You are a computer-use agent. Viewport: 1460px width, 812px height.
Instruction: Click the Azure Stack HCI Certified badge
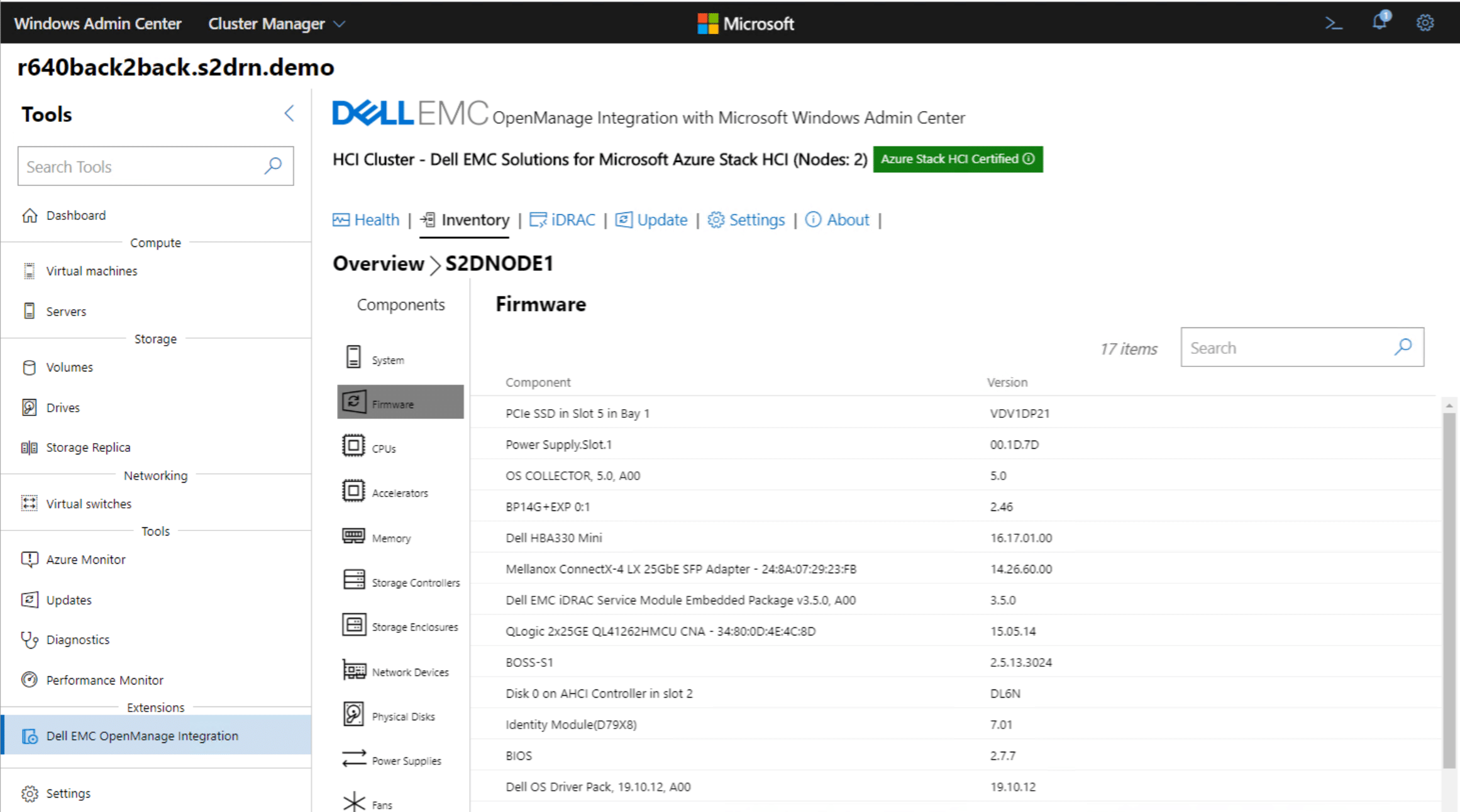[x=958, y=159]
